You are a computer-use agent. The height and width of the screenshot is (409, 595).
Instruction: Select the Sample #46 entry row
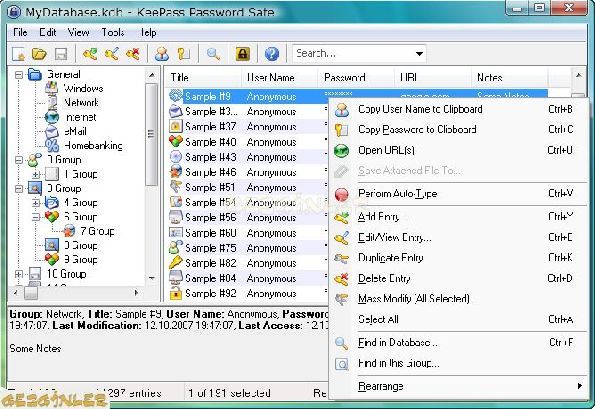pyautogui.click(x=247, y=172)
